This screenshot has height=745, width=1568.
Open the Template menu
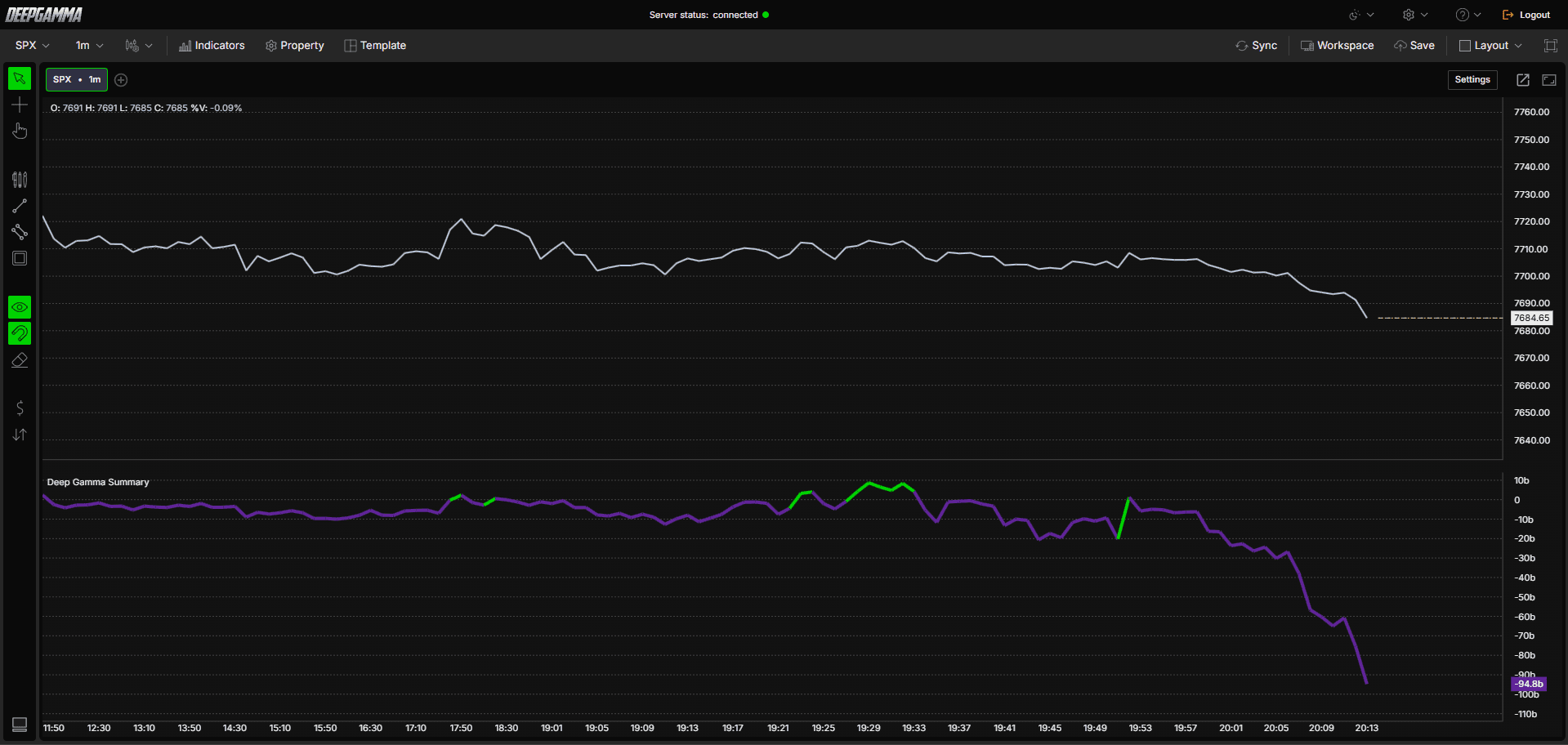tap(375, 46)
